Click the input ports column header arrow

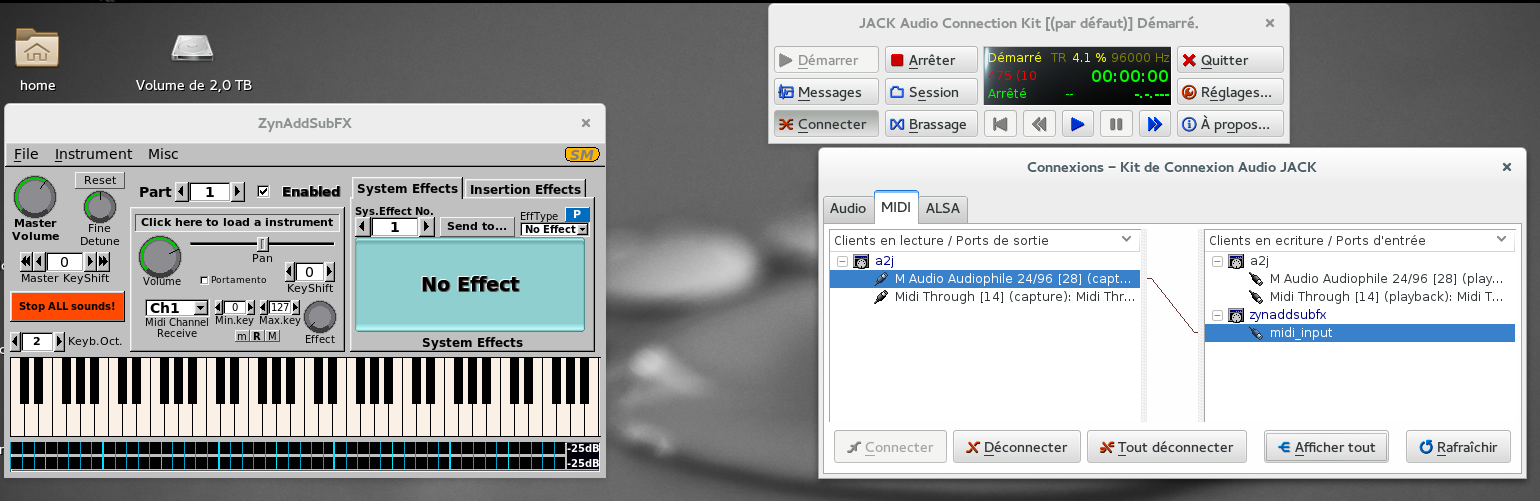point(1502,240)
